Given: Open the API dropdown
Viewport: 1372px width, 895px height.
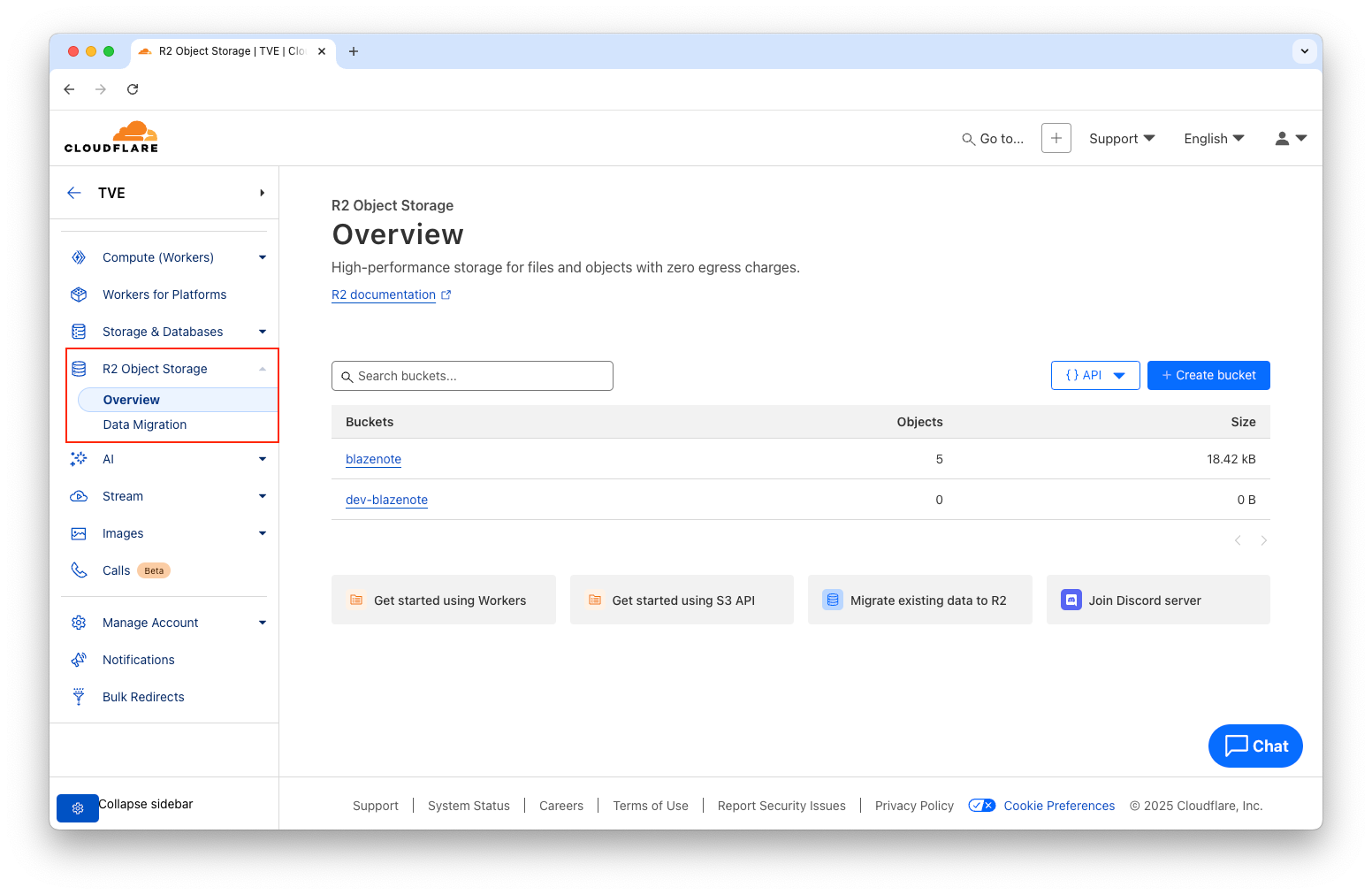Looking at the screenshot, I should (1094, 375).
